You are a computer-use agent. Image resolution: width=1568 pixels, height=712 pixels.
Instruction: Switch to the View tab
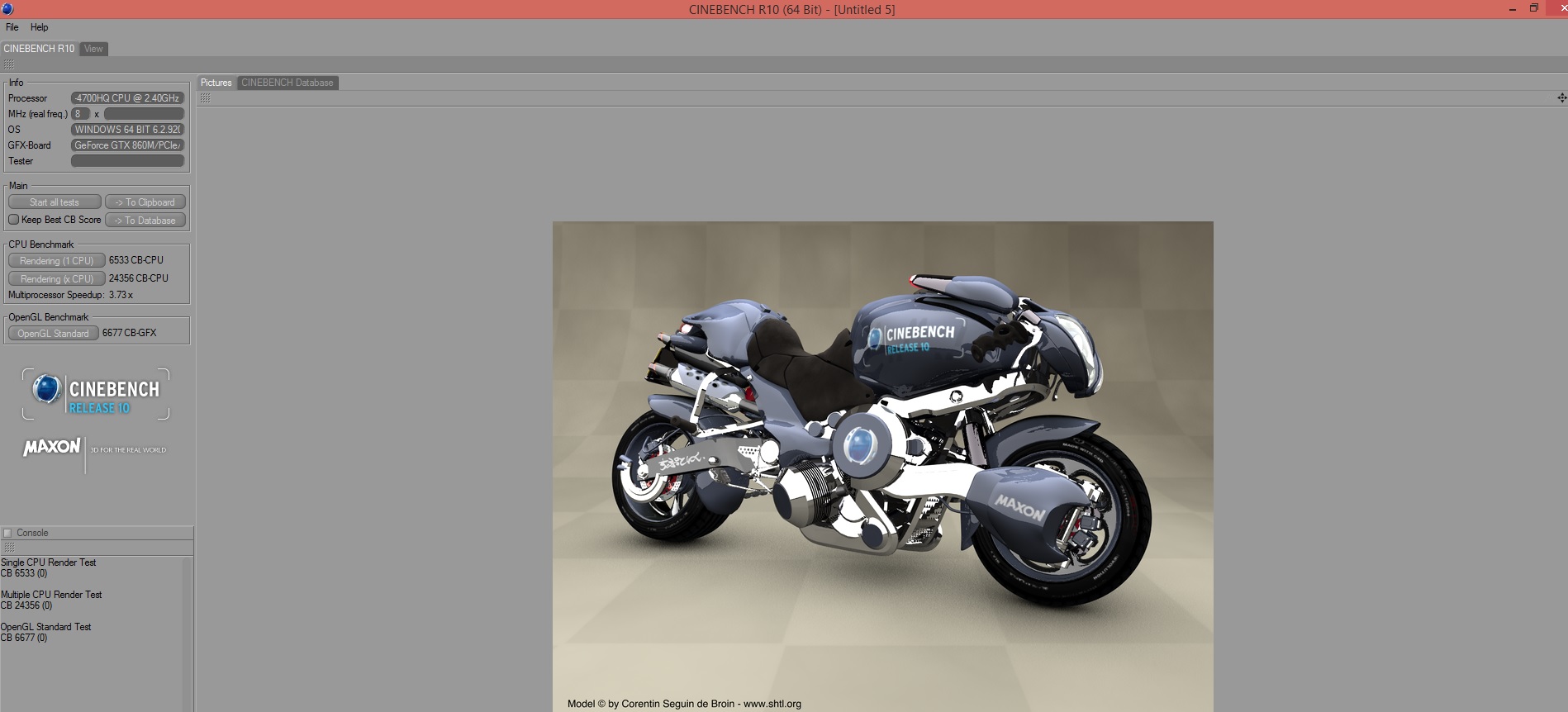93,49
